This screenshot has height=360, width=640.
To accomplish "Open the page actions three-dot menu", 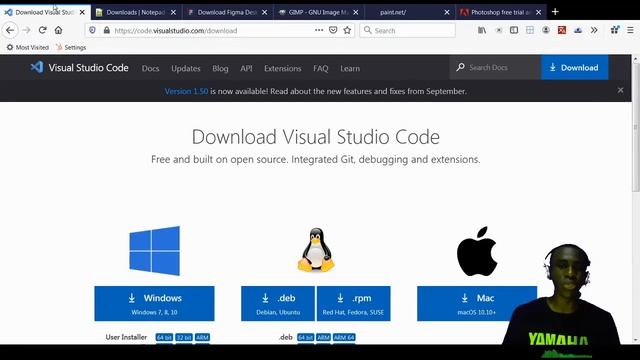I will click(x=319, y=30).
